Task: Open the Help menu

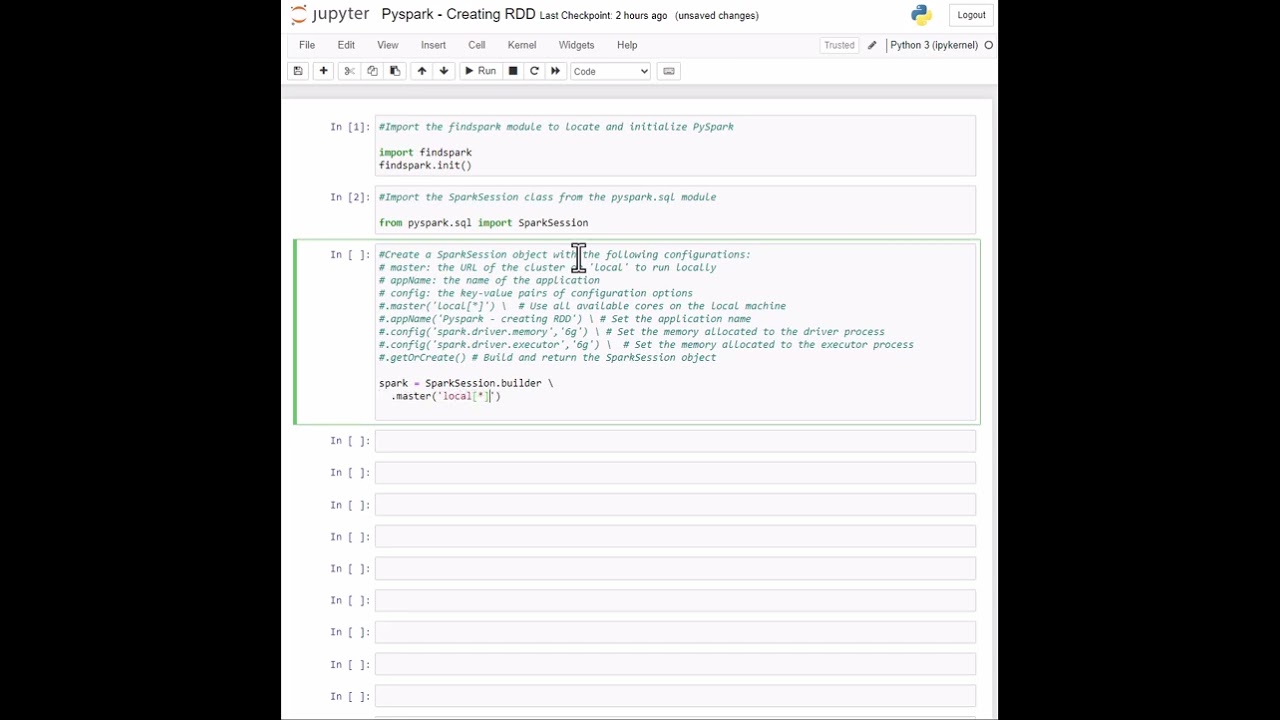Action: 627,45
